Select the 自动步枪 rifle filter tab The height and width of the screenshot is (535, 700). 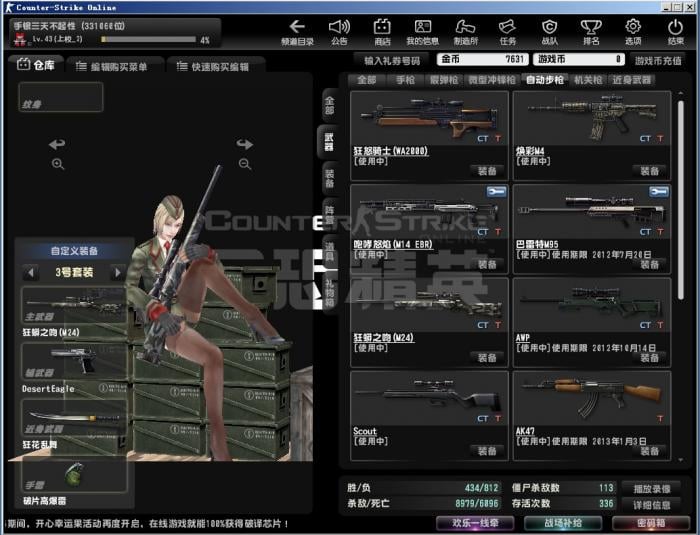pos(545,80)
